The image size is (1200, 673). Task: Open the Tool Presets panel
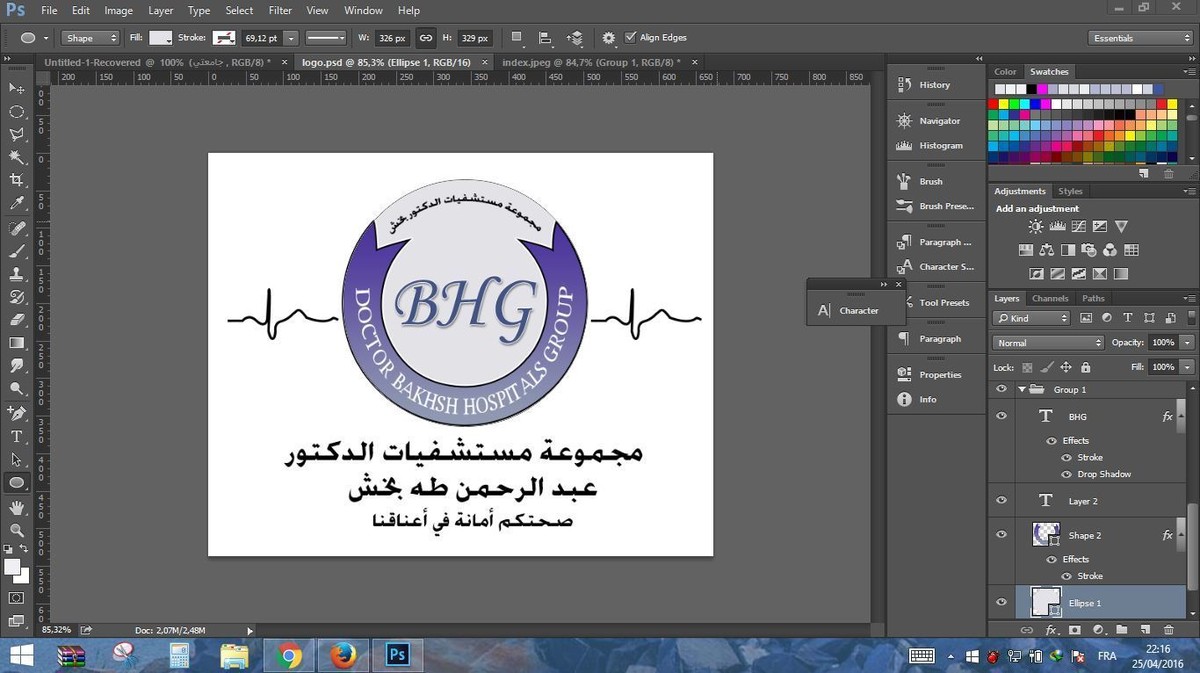pyautogui.click(x=944, y=302)
